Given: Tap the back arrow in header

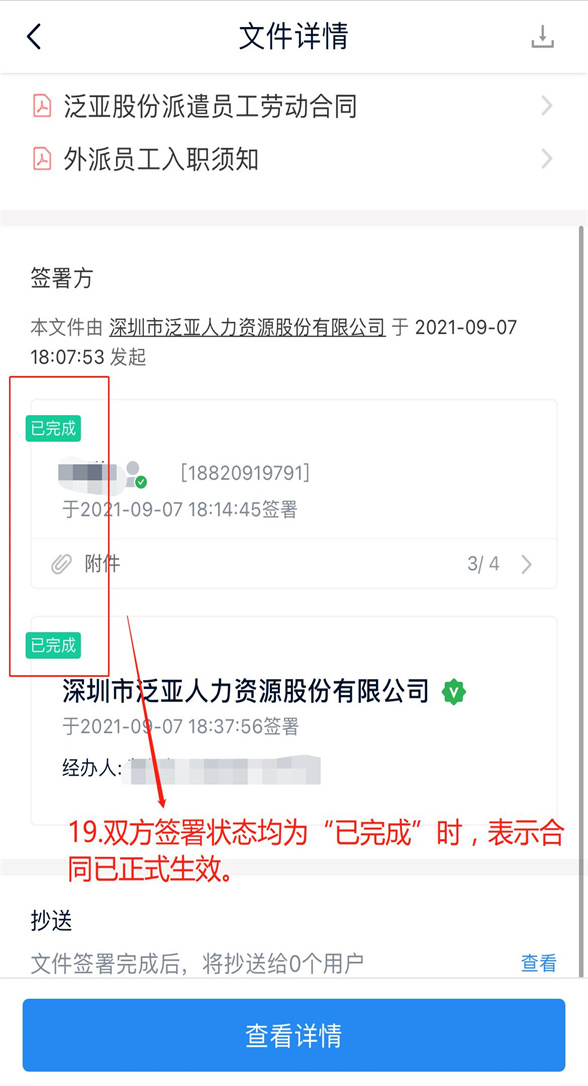Looking at the screenshot, I should click(x=34, y=37).
